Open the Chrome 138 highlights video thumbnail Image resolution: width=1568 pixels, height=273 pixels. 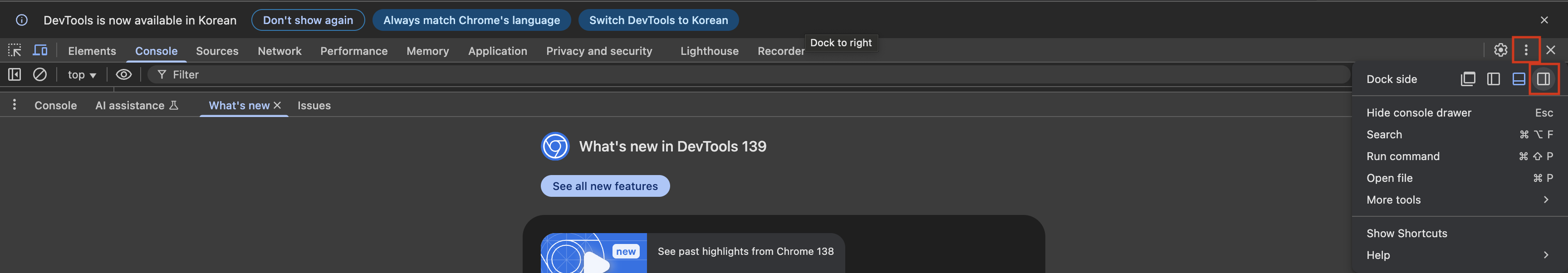click(x=593, y=254)
